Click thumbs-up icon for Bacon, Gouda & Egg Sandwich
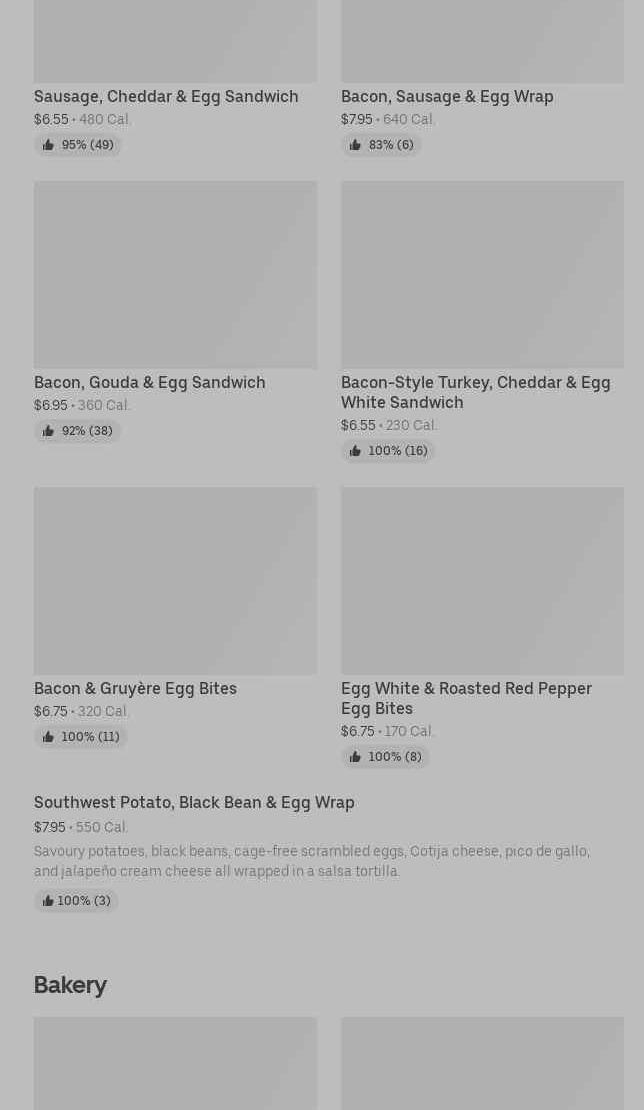Viewport: 644px width, 1110px height. pos(48,431)
